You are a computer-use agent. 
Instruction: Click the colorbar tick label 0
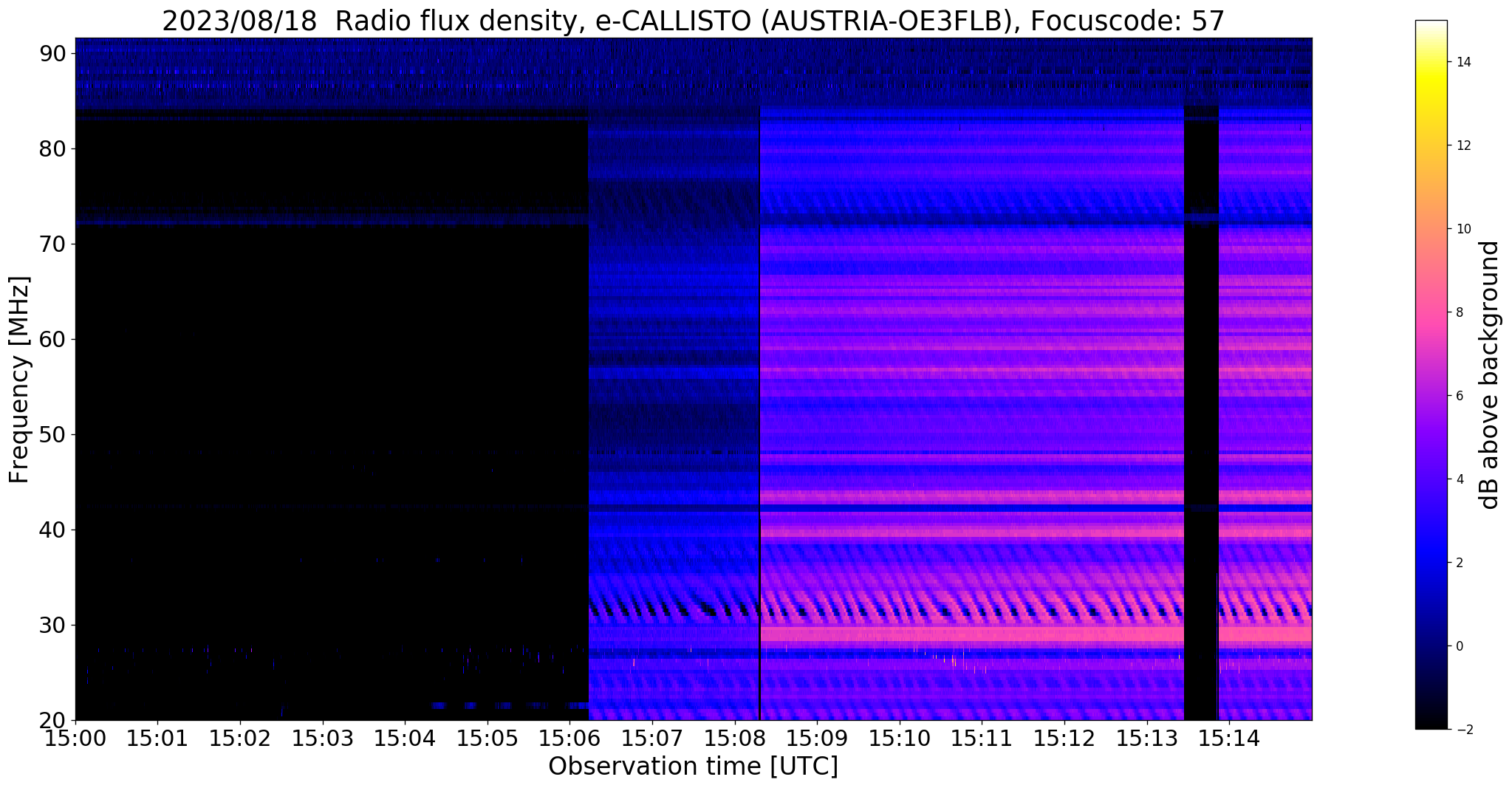[1459, 646]
